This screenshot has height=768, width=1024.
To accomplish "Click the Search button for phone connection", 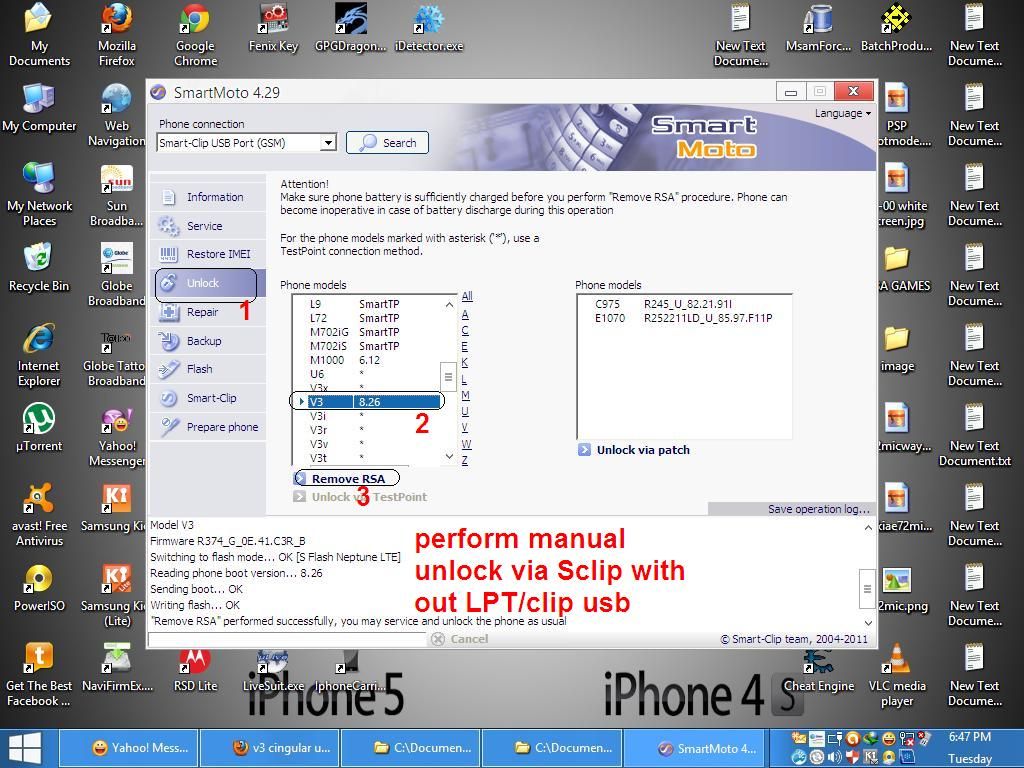I will point(387,142).
